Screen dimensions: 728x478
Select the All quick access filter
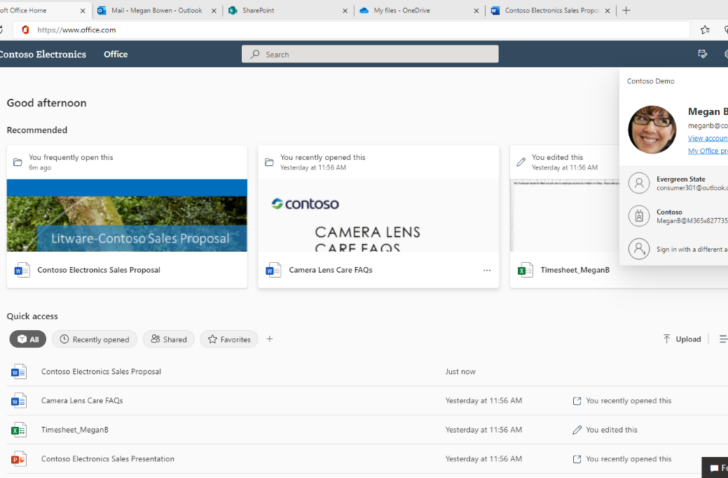click(28, 339)
